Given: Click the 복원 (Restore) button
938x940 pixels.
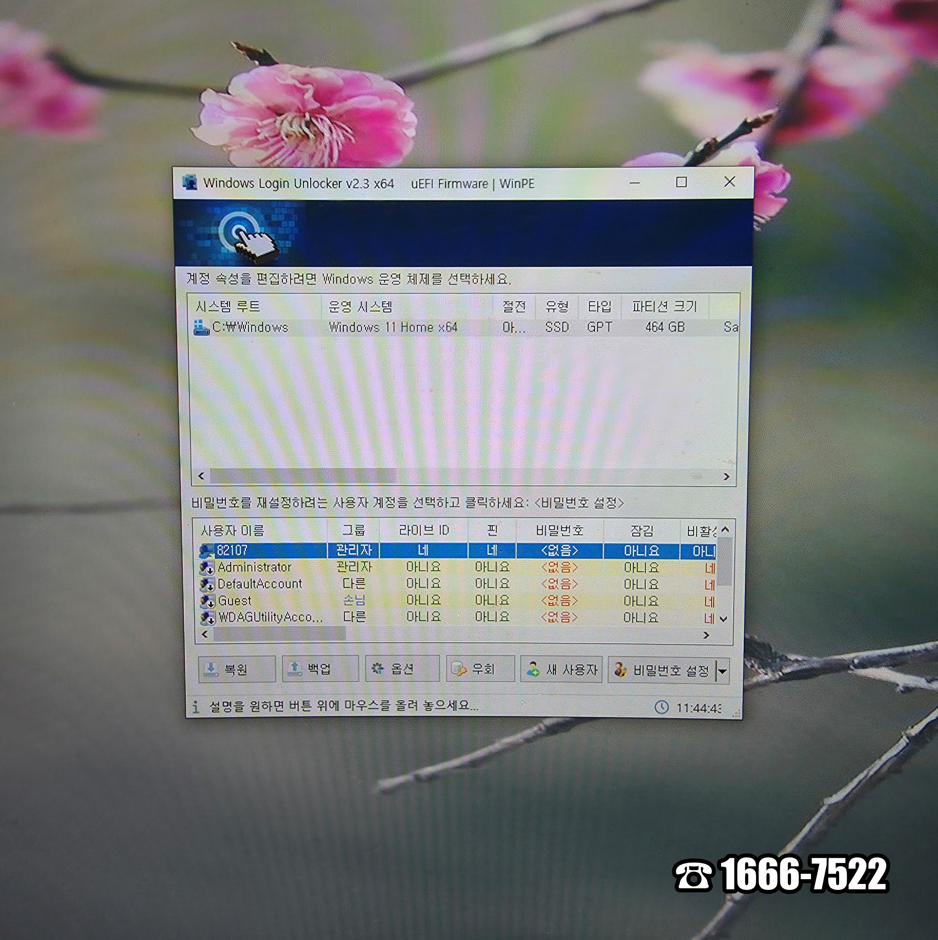Looking at the screenshot, I should [237, 669].
